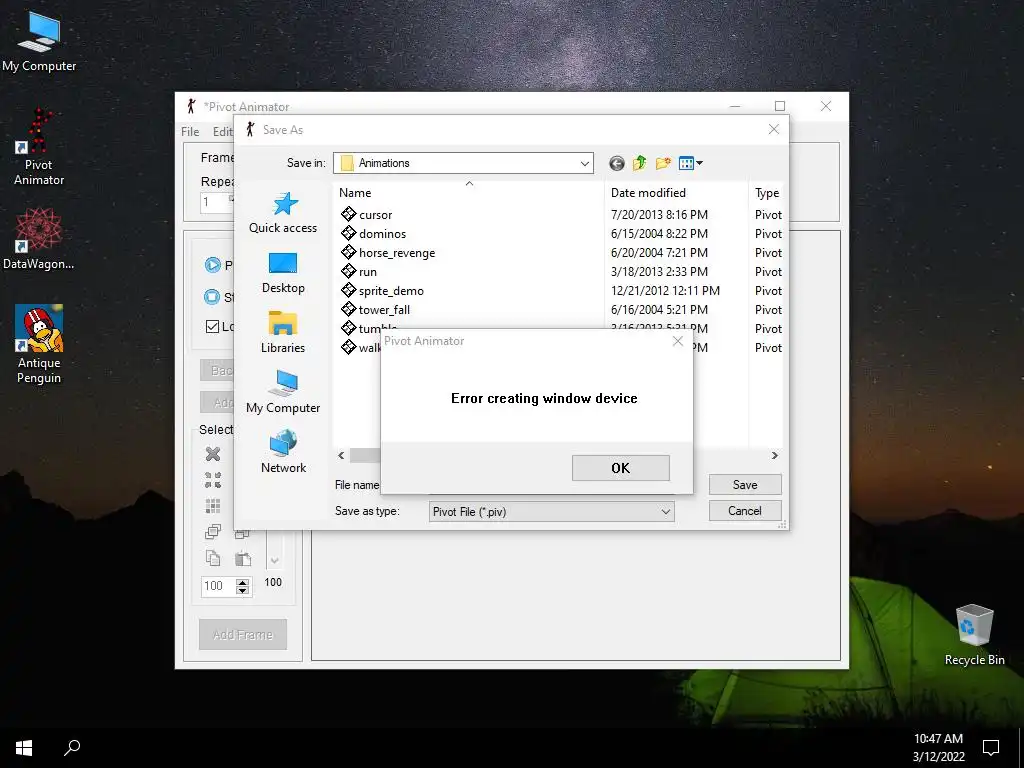
Task: Click the cursor file's pivot icon
Action: pos(348,214)
